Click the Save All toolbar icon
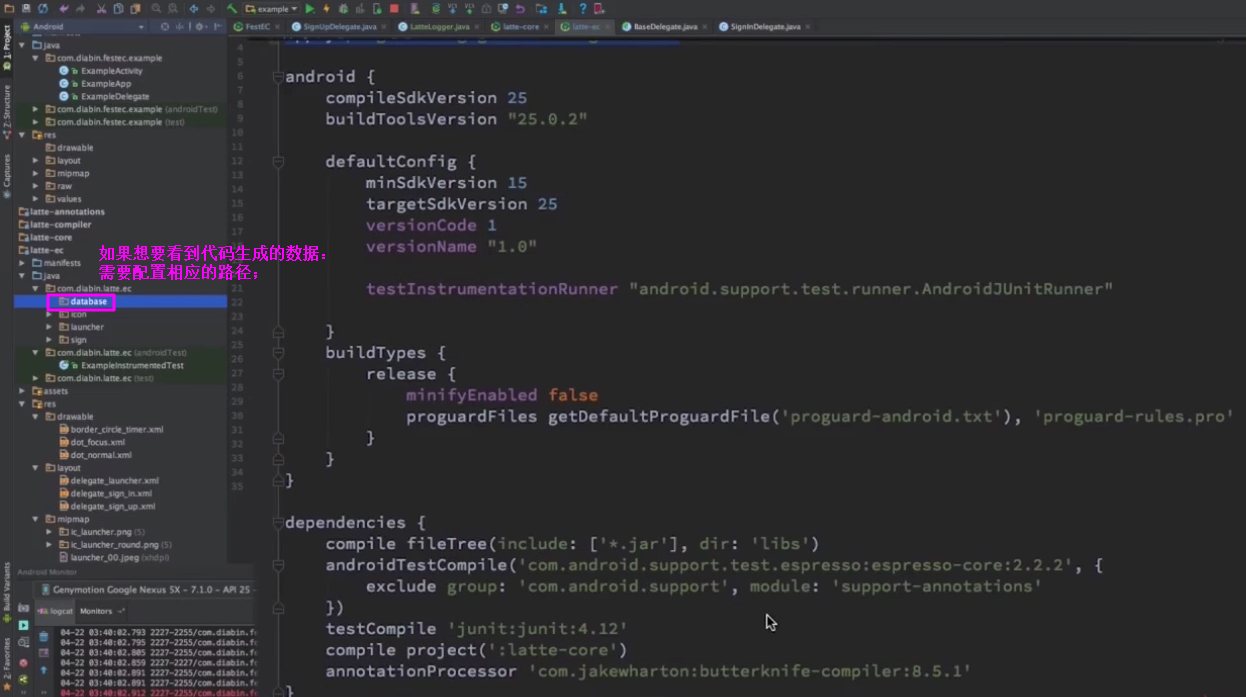The width and height of the screenshot is (1246, 697). tap(26, 8)
